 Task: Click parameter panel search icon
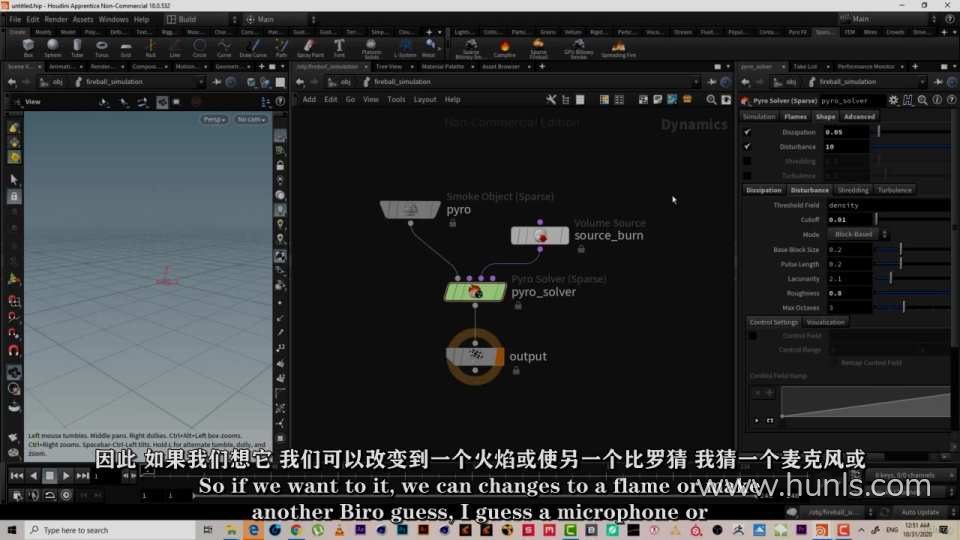922,100
